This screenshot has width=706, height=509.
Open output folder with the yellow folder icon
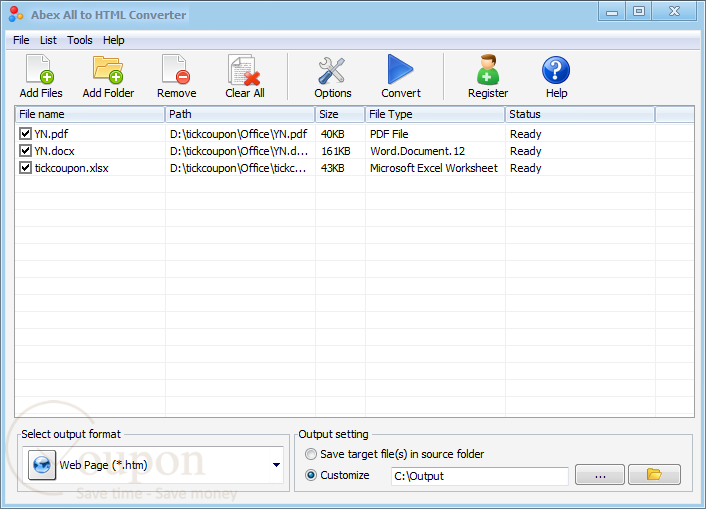coord(654,474)
